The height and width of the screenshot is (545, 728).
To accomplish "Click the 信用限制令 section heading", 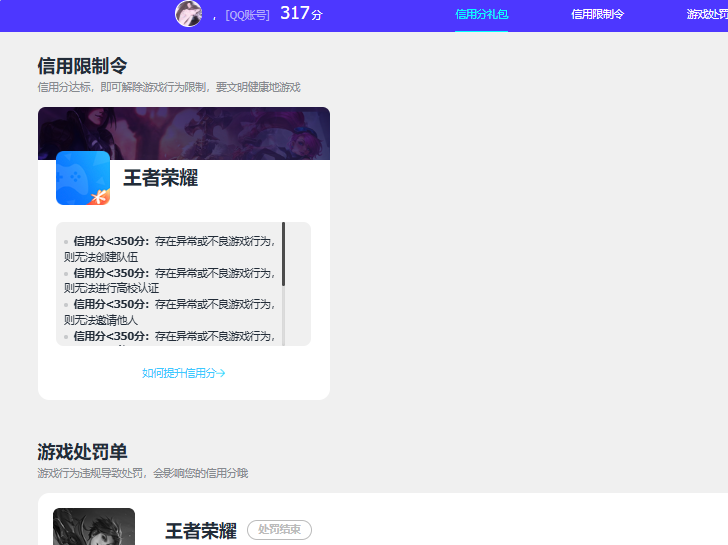I will point(82,66).
